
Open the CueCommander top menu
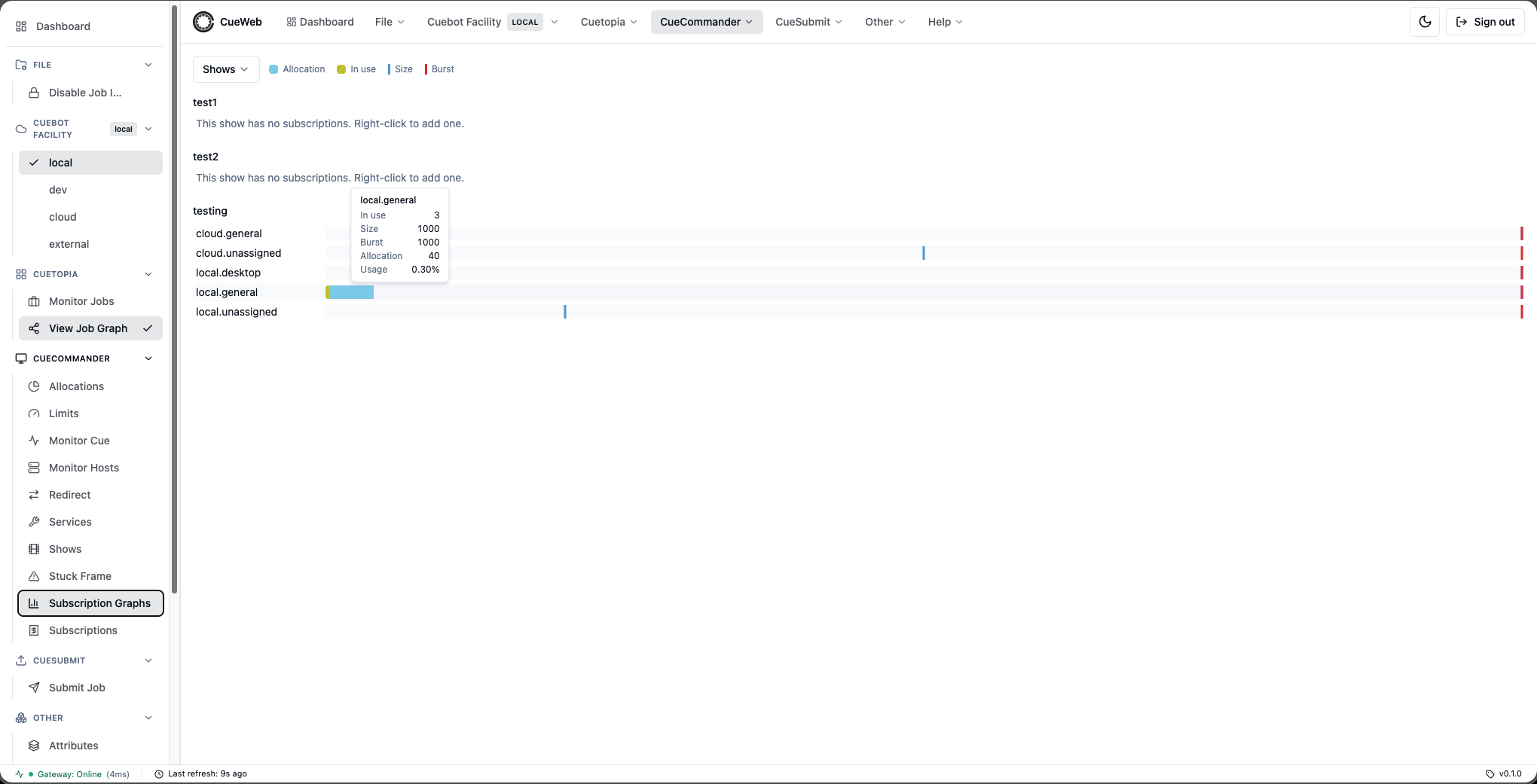click(707, 22)
